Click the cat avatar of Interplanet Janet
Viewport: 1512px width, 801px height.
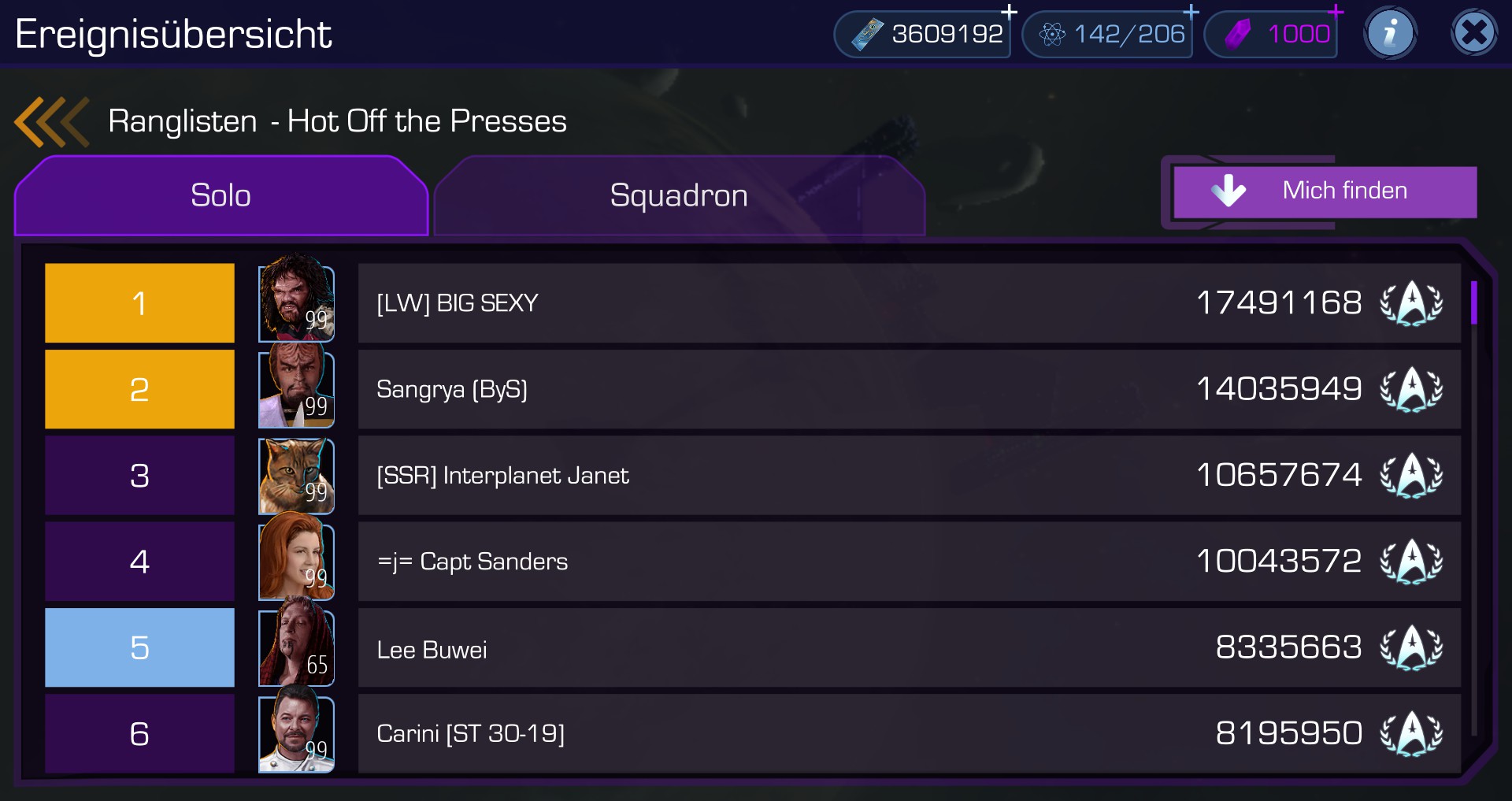(296, 476)
